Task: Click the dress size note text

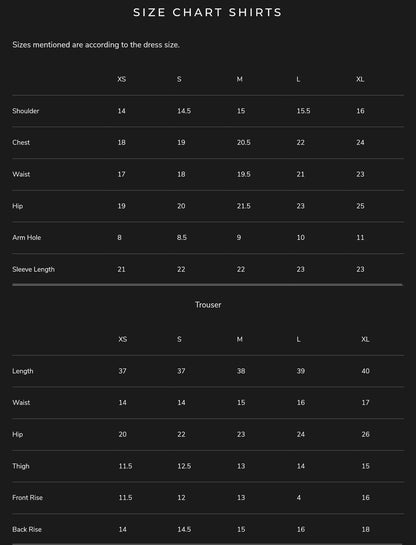Action: coord(96,45)
